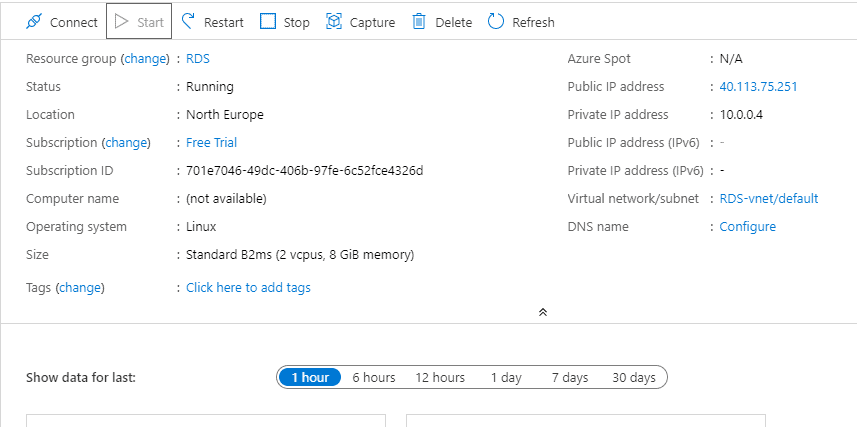The width and height of the screenshot is (857, 427).
Task: Select the 1 hour time range
Action: (x=310, y=377)
